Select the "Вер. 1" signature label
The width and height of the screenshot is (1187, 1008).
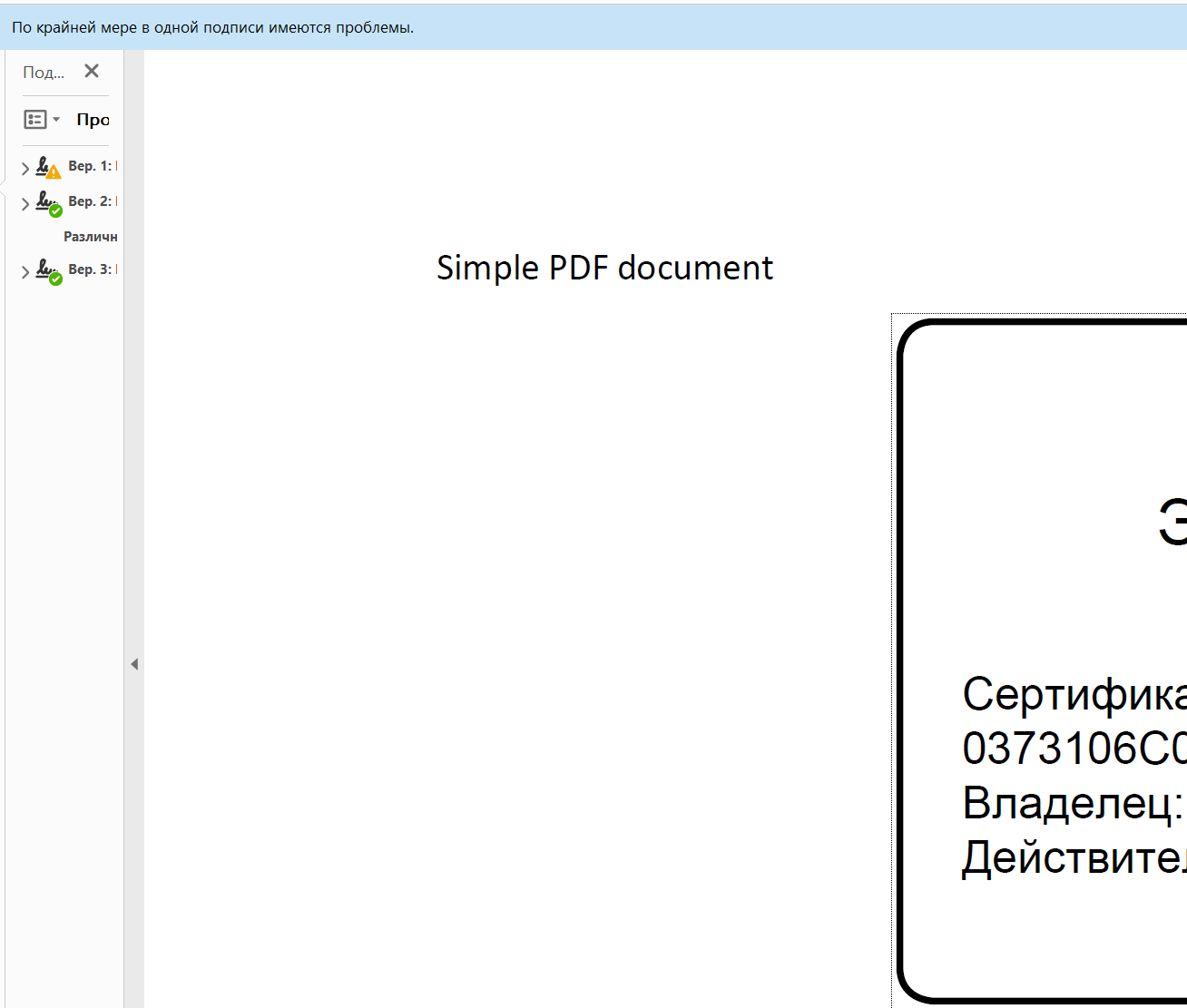point(90,166)
